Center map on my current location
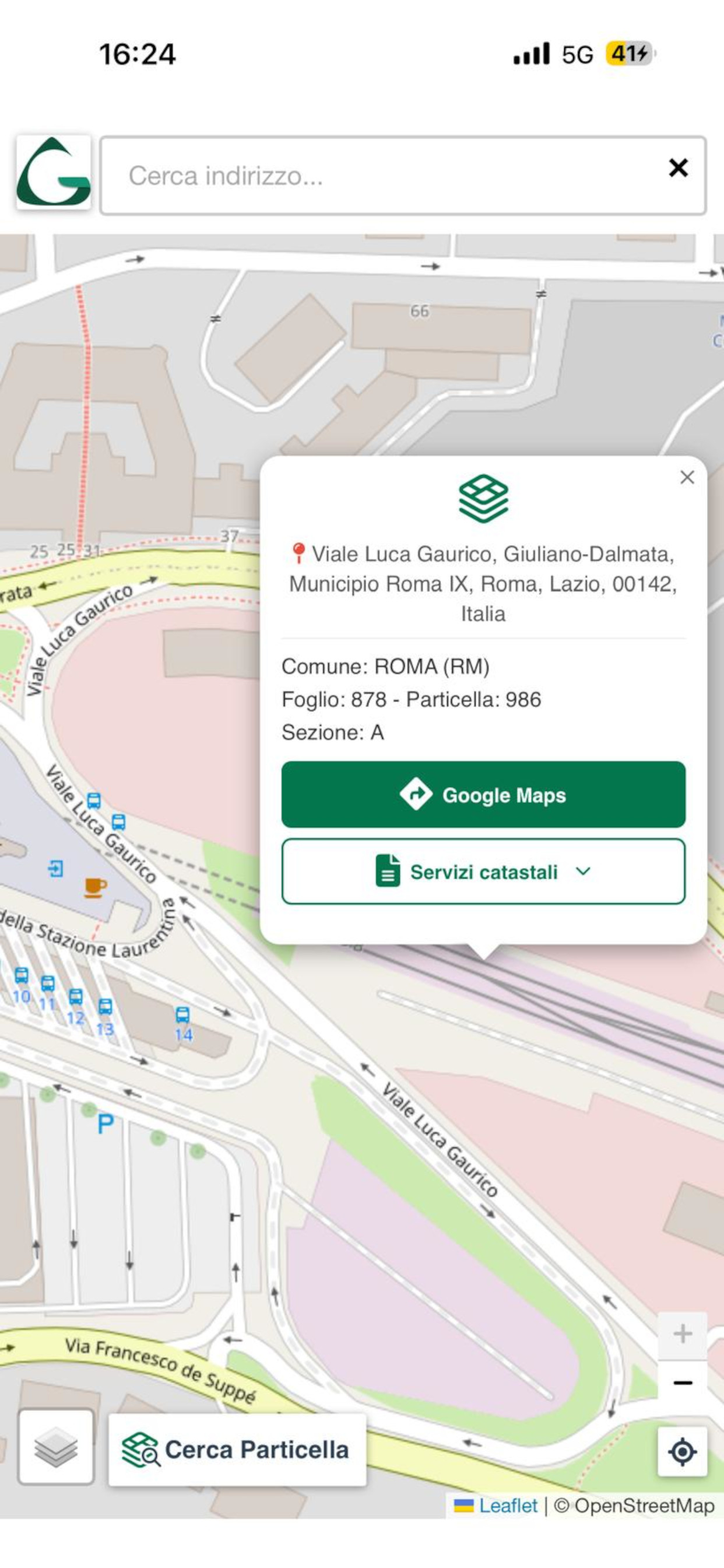Image resolution: width=724 pixels, height=1568 pixels. click(x=683, y=1452)
